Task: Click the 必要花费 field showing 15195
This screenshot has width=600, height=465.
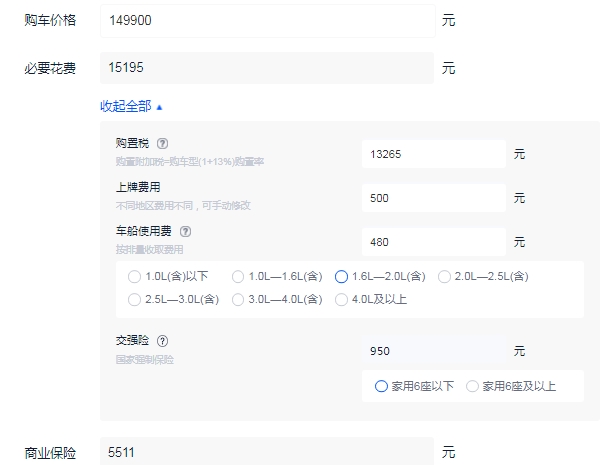Action: (267, 68)
